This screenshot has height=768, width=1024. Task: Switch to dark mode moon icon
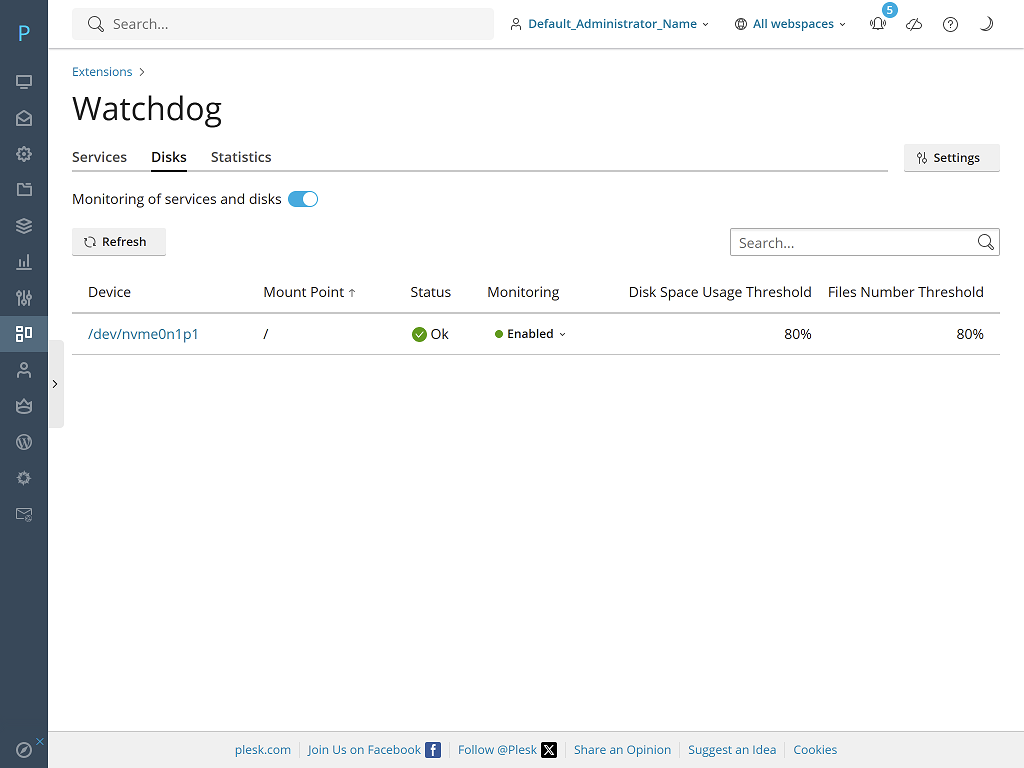[x=986, y=24]
